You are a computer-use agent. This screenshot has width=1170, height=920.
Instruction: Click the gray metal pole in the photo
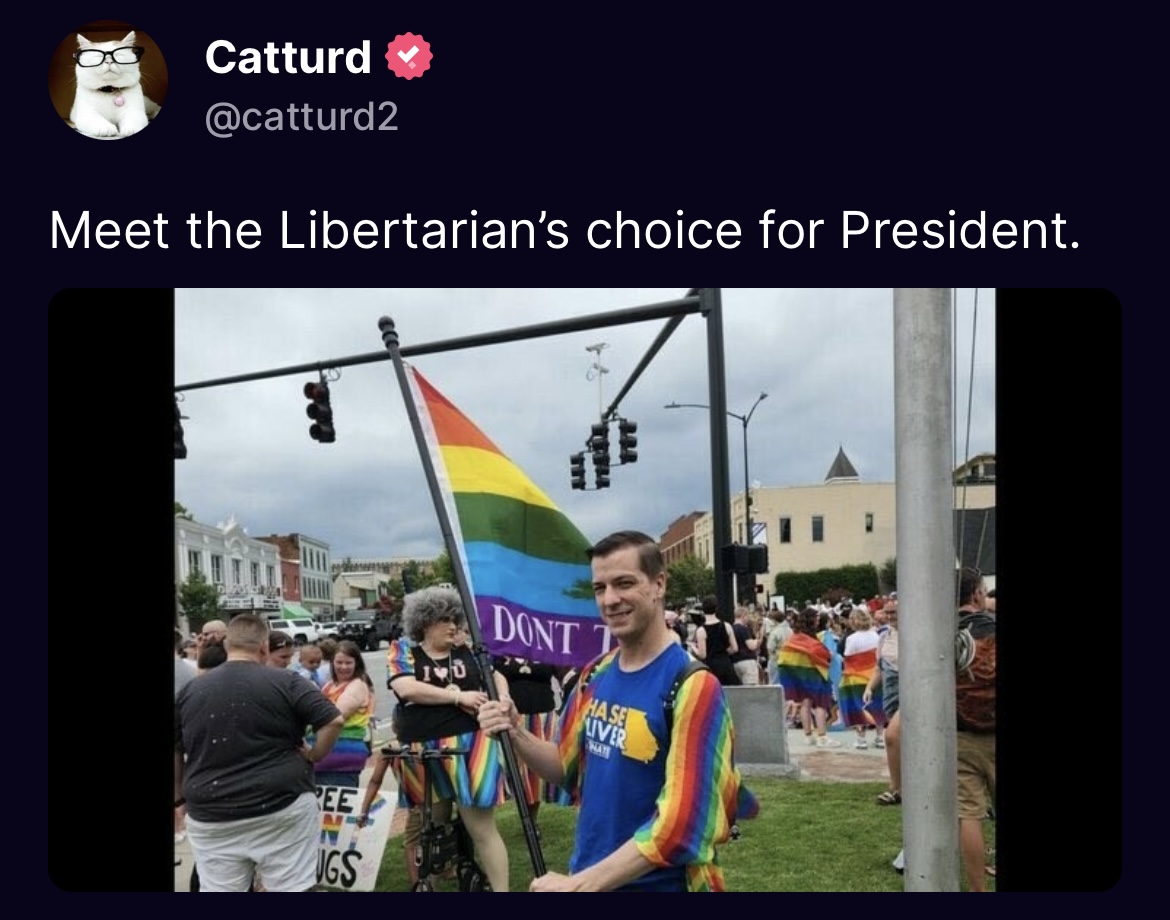pos(926,589)
